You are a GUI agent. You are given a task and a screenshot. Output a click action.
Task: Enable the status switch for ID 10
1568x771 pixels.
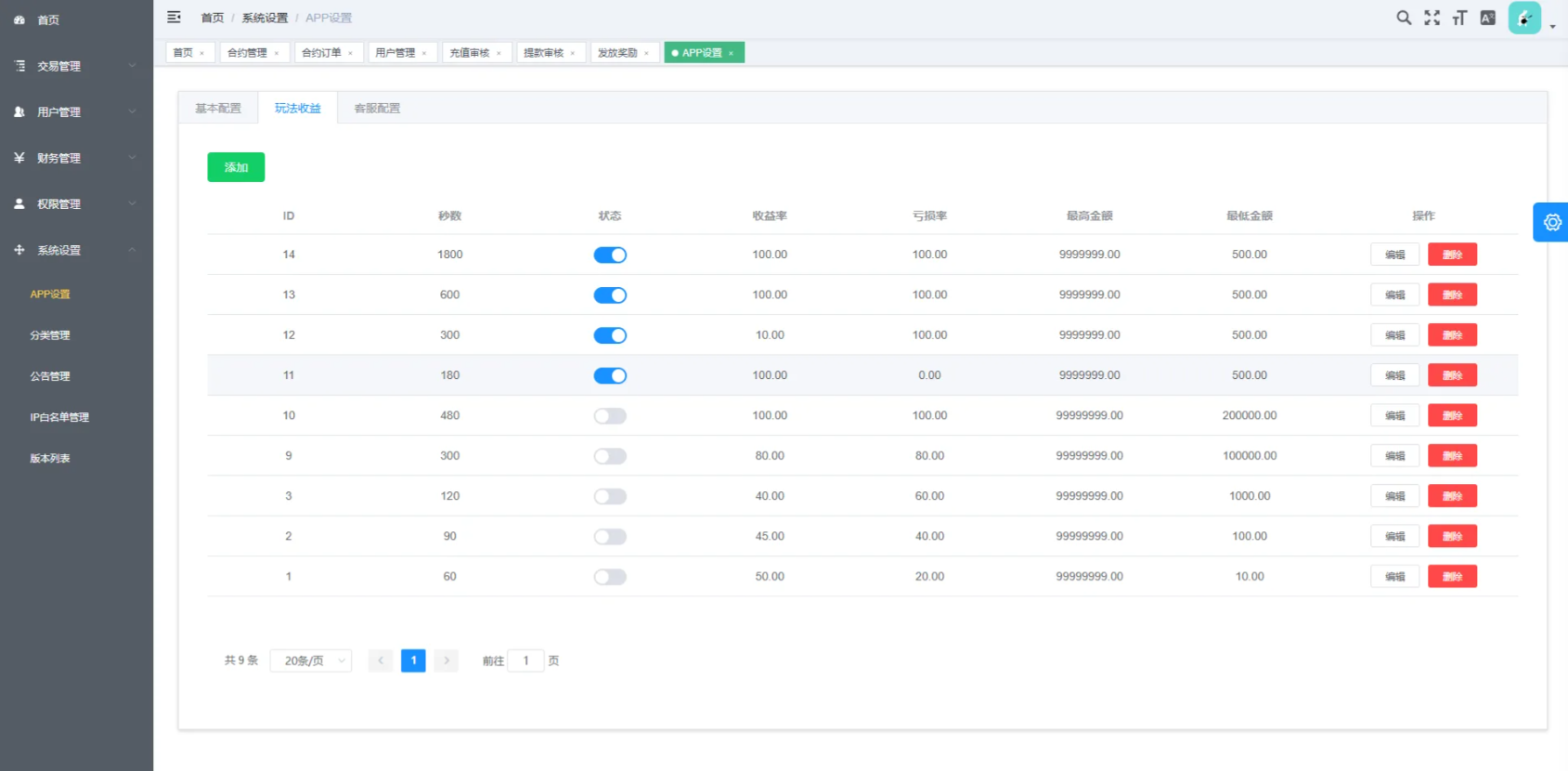click(610, 416)
